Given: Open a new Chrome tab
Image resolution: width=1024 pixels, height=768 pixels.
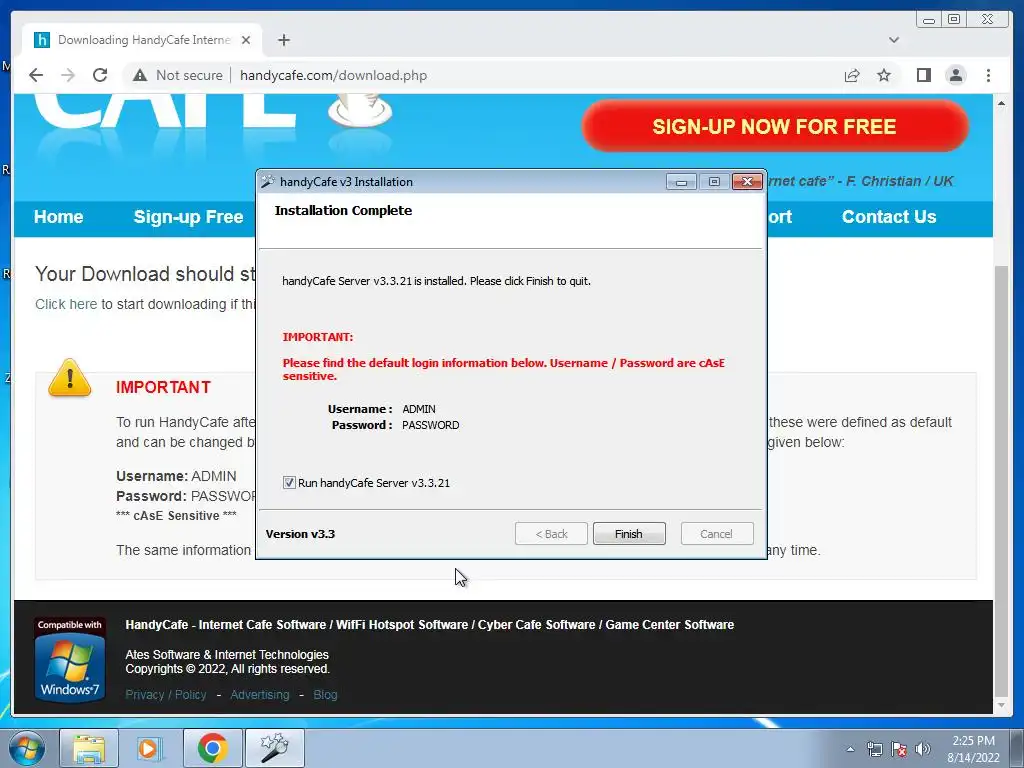Looking at the screenshot, I should pos(283,40).
